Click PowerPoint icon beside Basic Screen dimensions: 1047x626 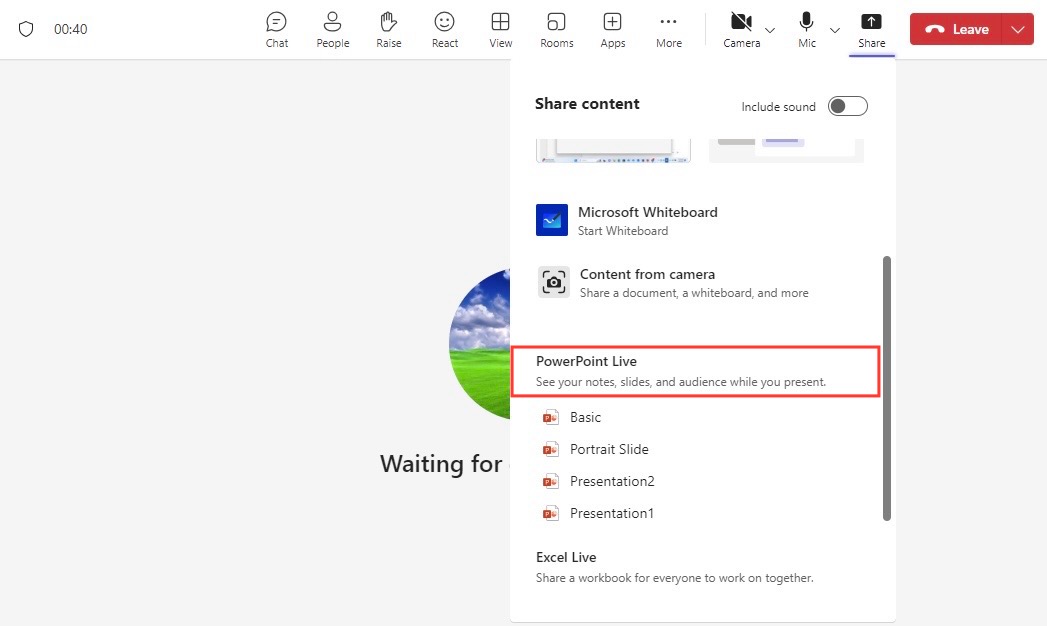(x=550, y=417)
